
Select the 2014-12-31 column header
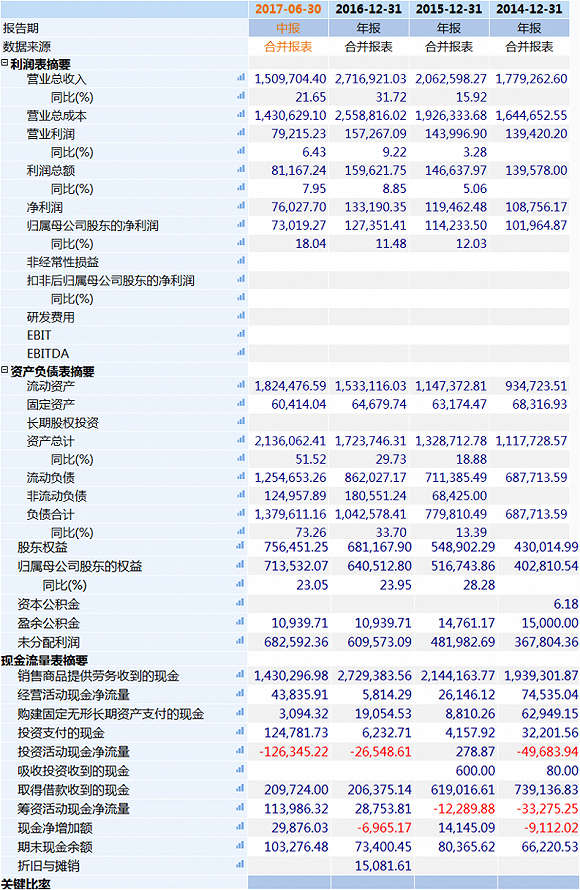pyautogui.click(x=529, y=9)
